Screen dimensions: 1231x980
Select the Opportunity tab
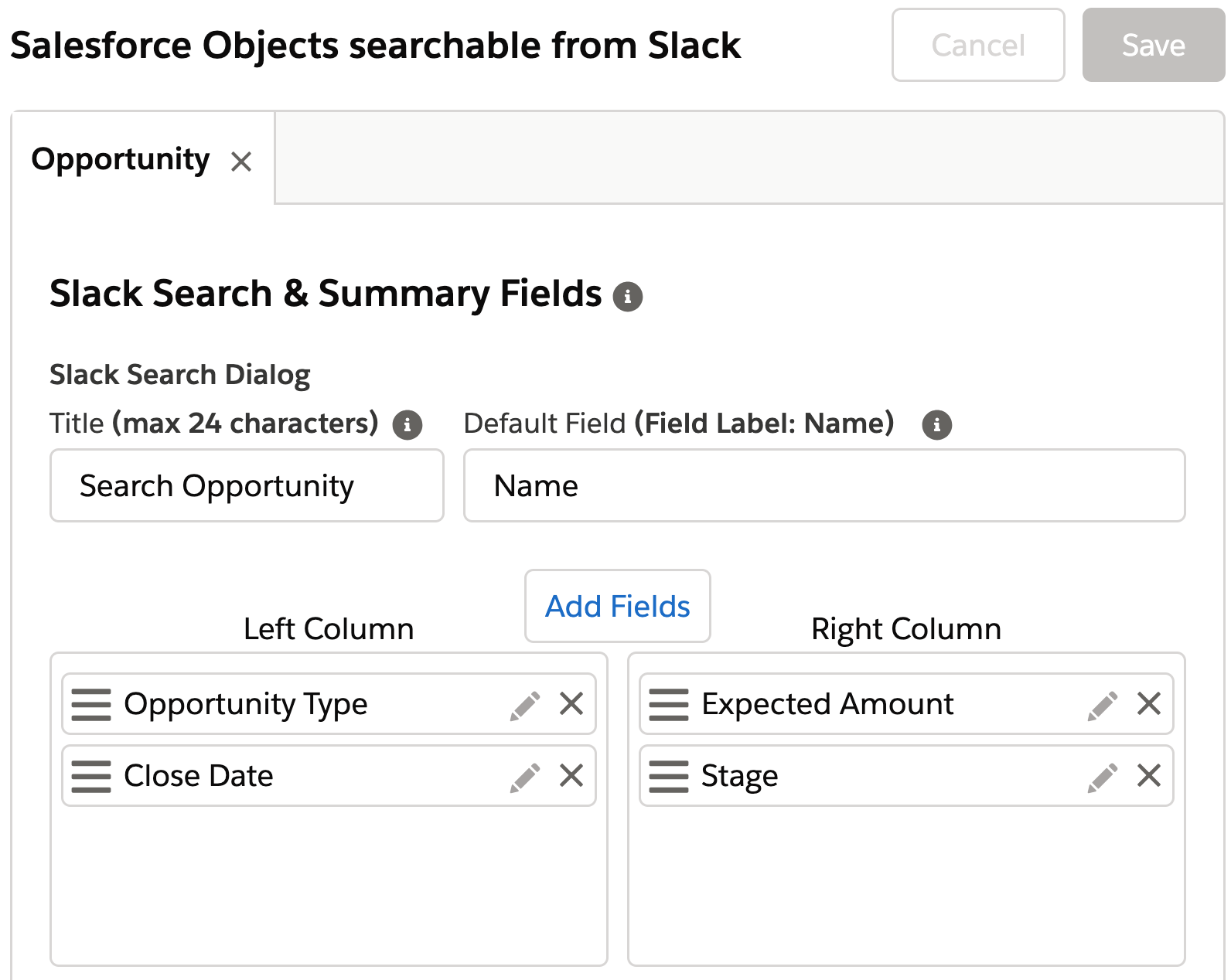point(121,159)
